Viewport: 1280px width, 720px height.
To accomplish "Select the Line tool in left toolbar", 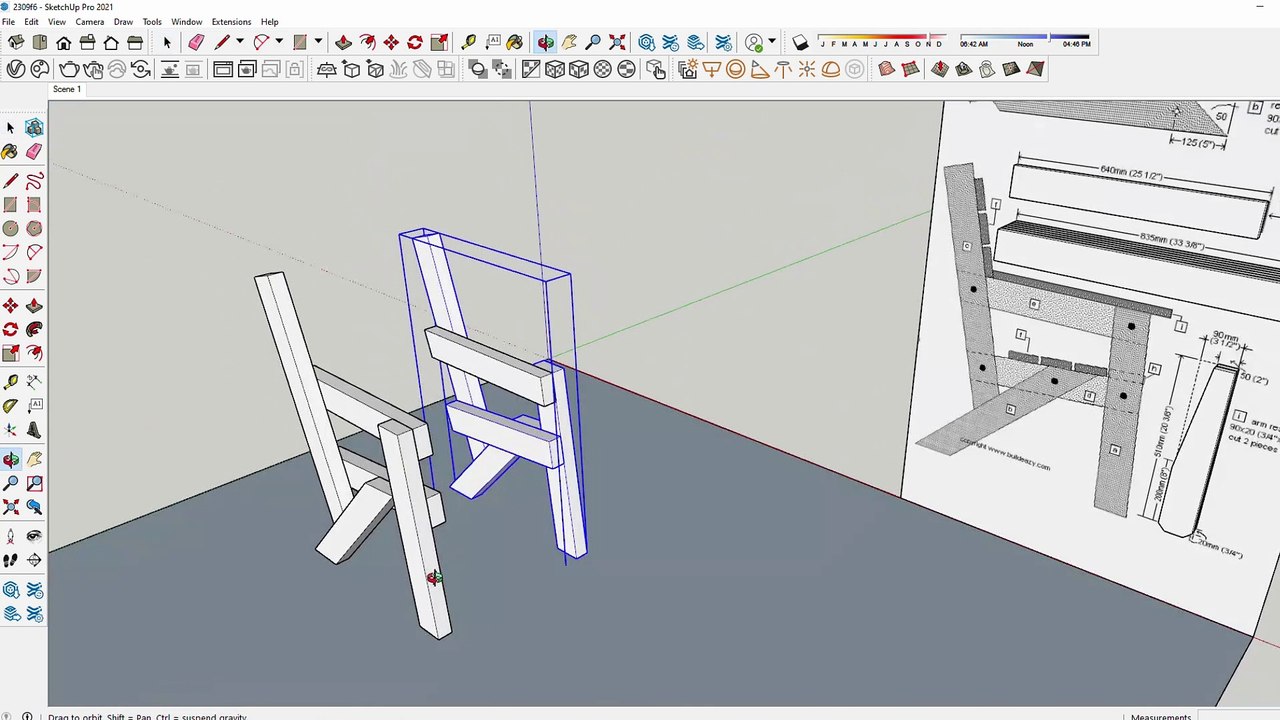I will point(10,180).
